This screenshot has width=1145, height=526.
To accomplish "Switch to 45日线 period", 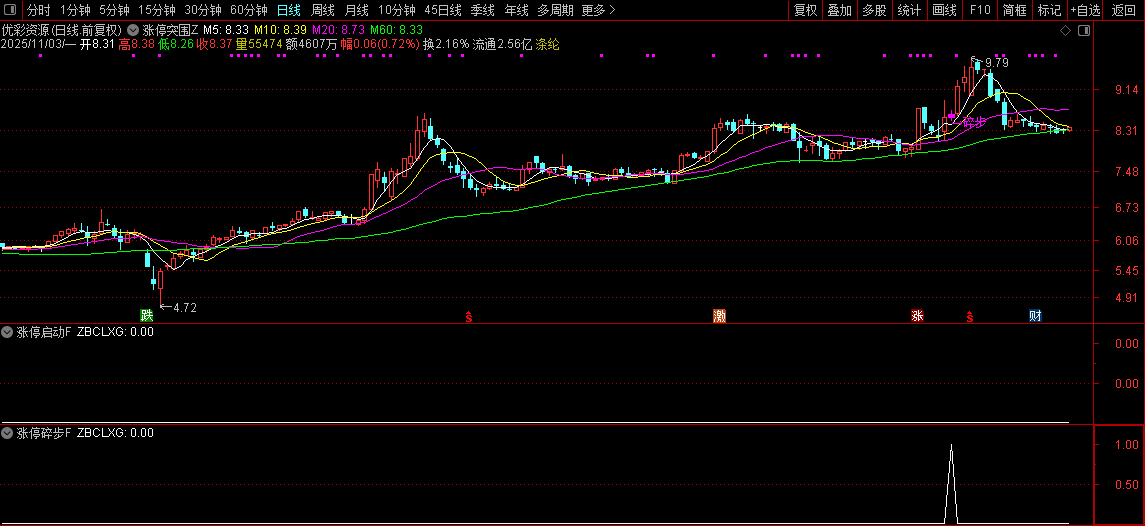I will pyautogui.click(x=443, y=10).
